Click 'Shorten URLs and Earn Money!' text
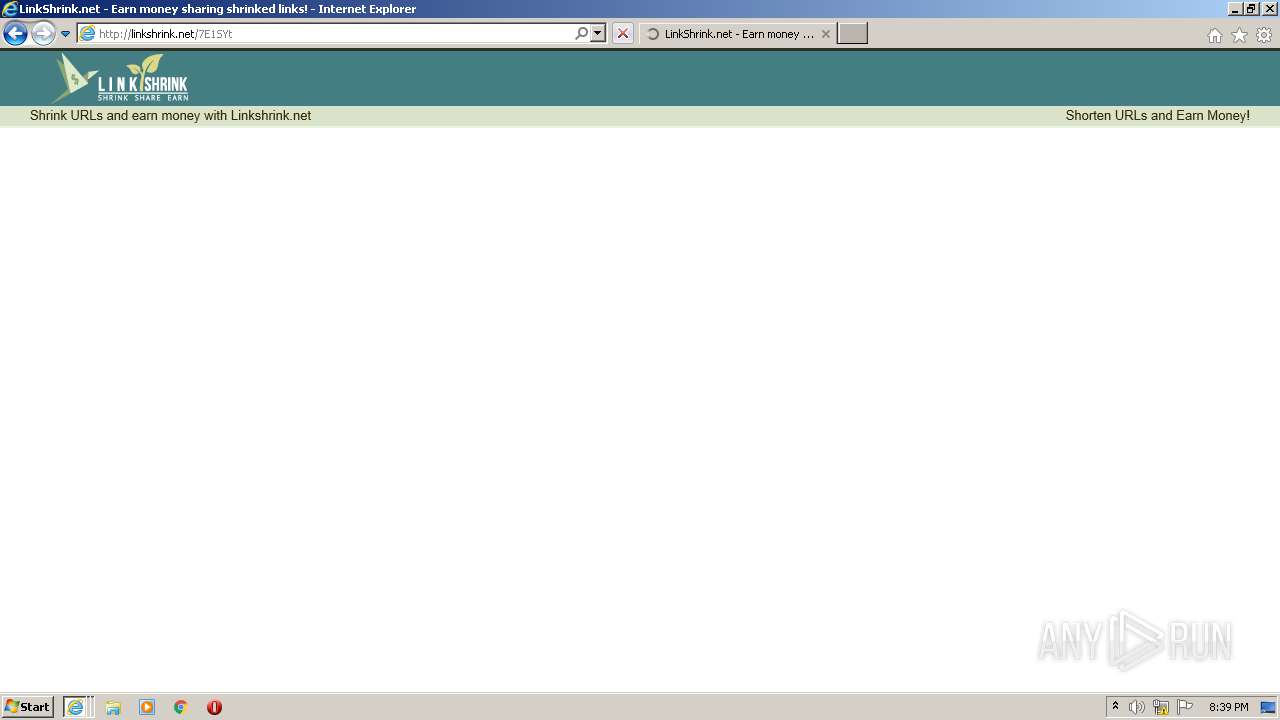Viewport: 1280px width, 720px height. pos(1157,116)
